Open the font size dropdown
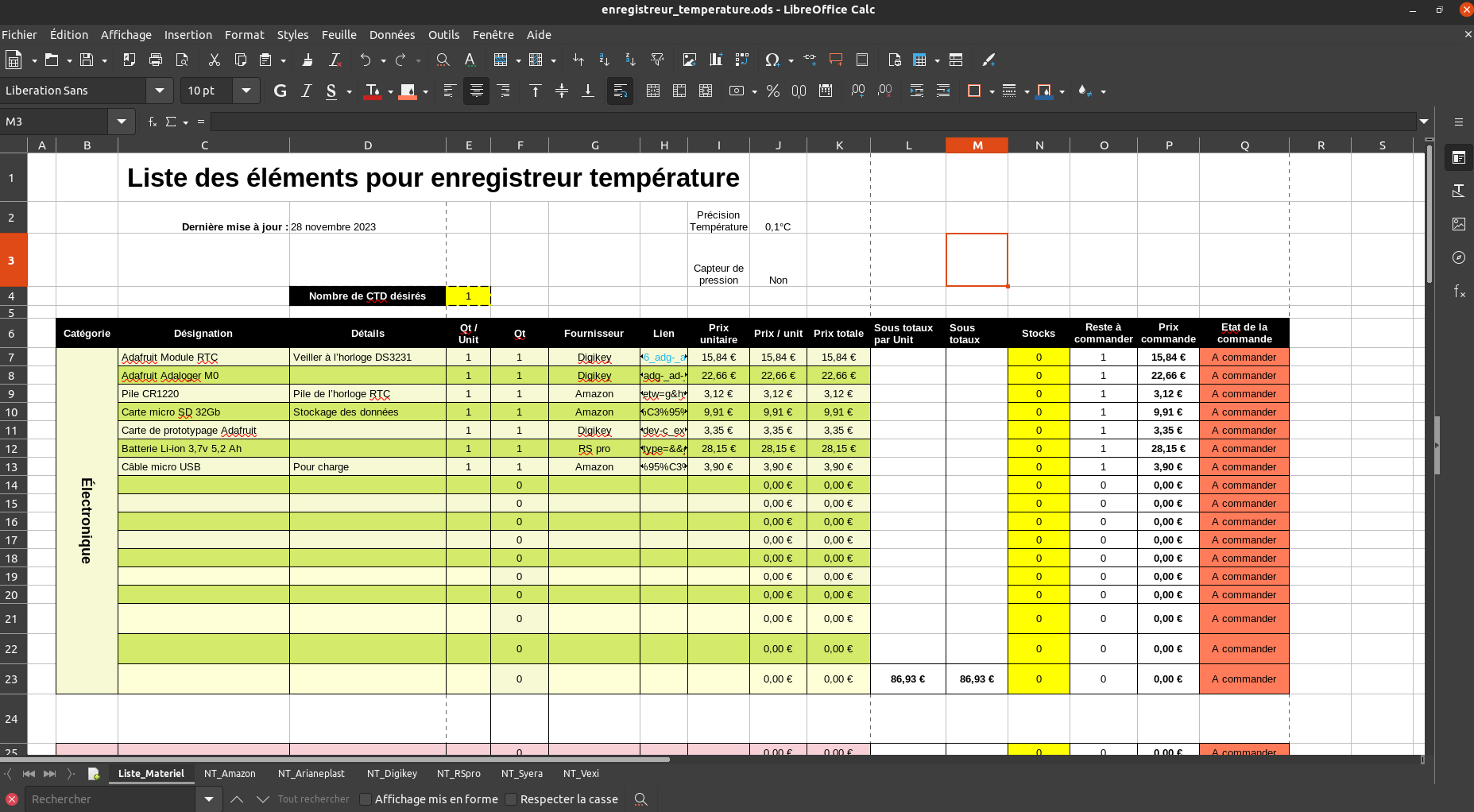This screenshot has height=812, width=1474. [x=246, y=91]
